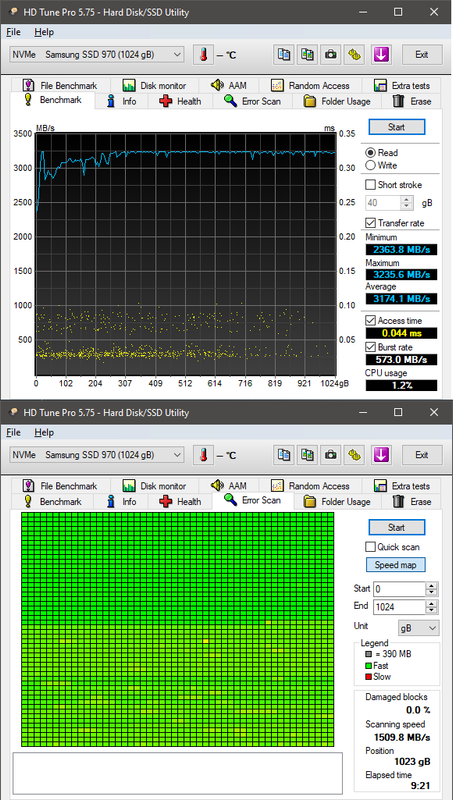Increase the Start value spinner
Screen dimensions: 453x800
(x=432, y=586)
